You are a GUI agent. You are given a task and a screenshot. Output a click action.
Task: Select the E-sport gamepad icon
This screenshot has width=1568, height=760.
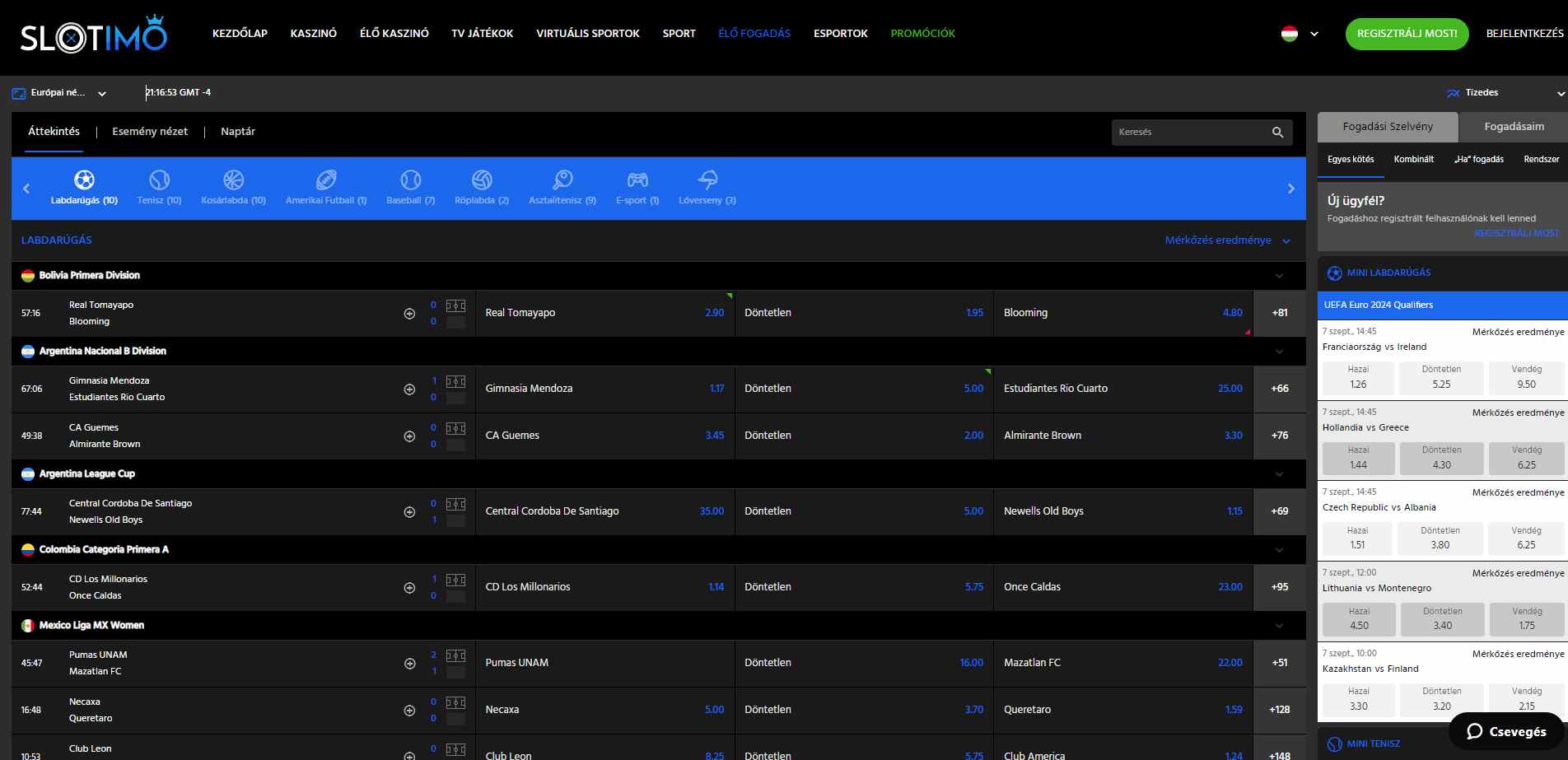(637, 180)
